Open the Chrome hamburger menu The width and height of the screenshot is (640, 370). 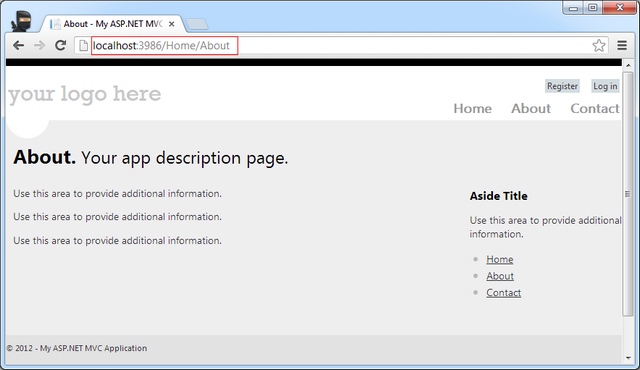point(622,45)
